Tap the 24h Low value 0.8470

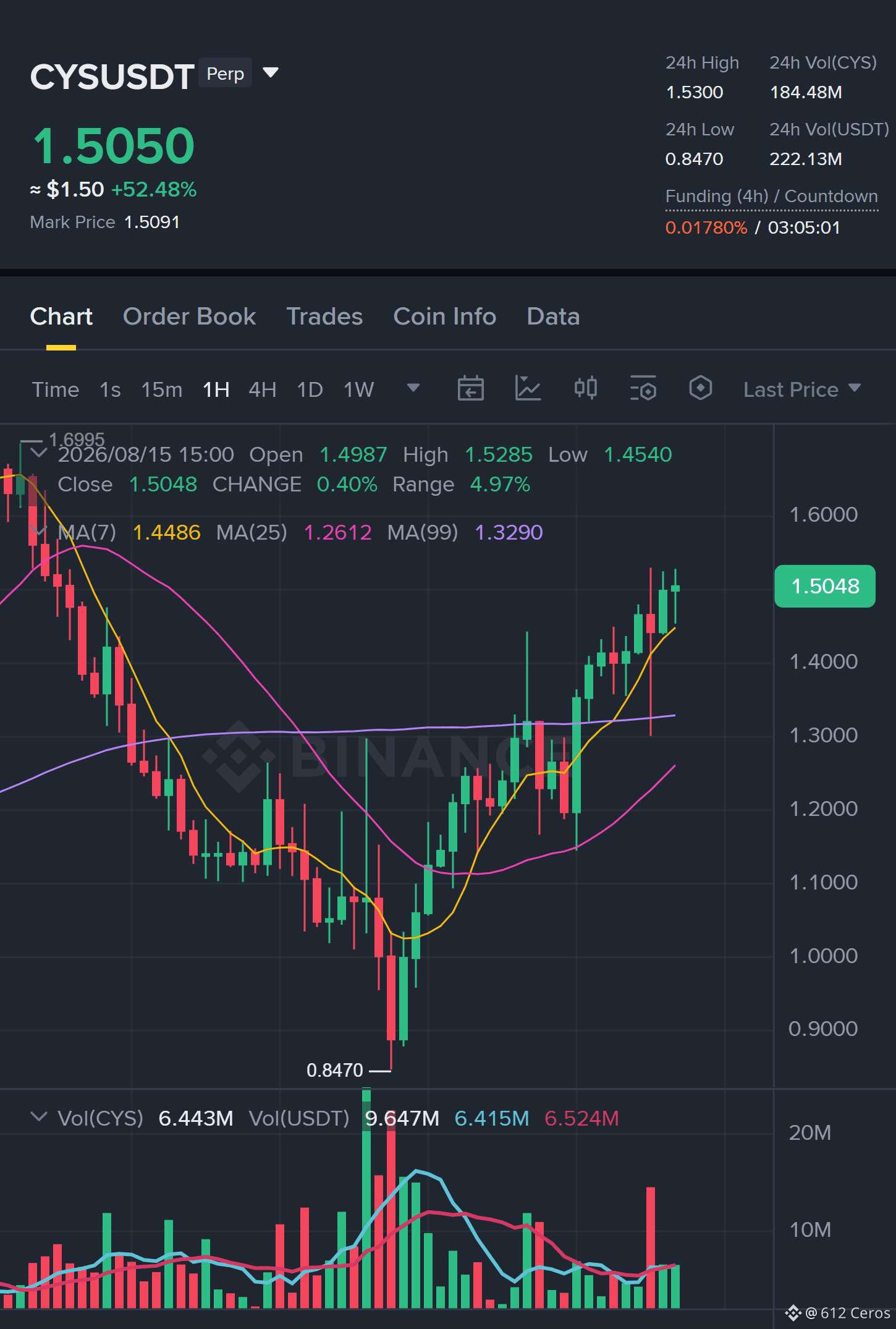tap(695, 159)
